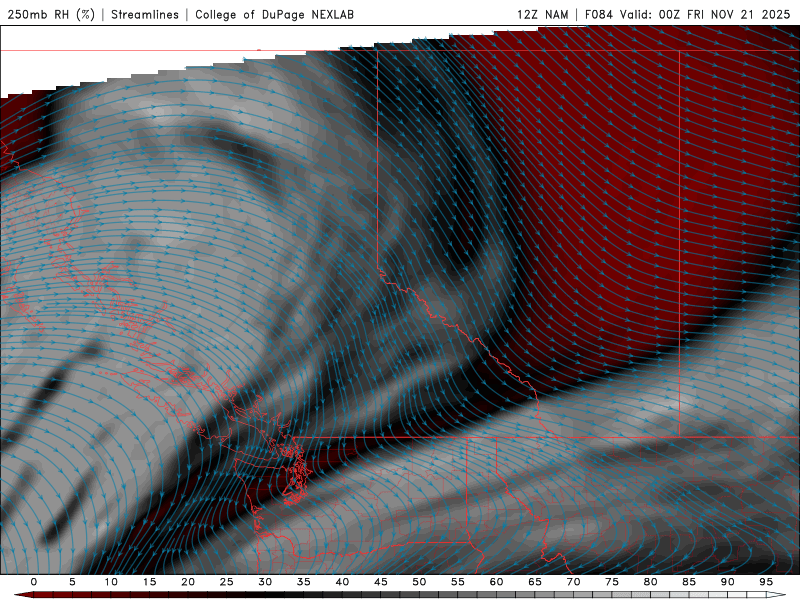Click the '75' colorbar tick label
800x600 pixels.
pyautogui.click(x=612, y=582)
